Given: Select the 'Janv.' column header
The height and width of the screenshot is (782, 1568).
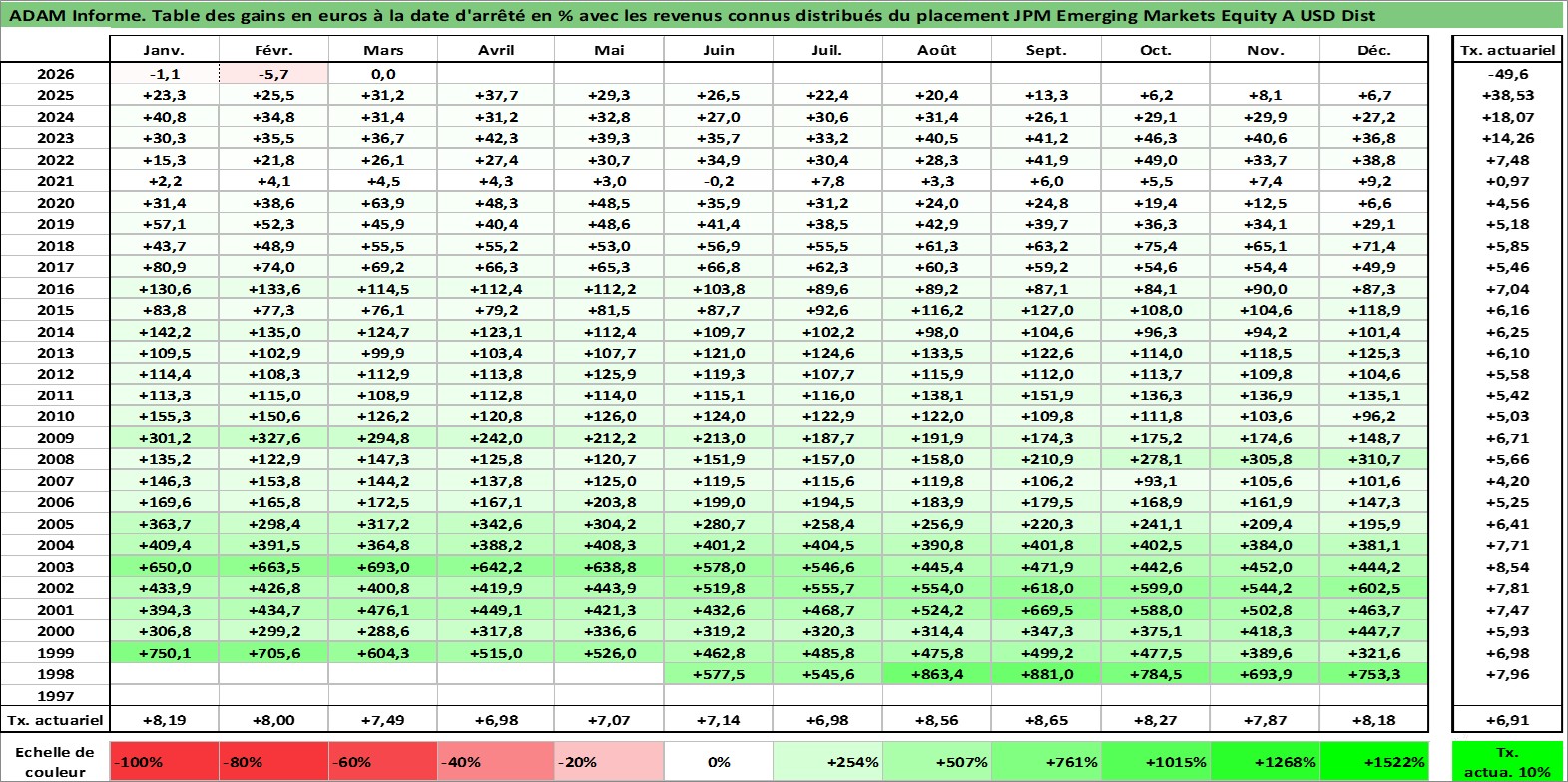Looking at the screenshot, I should tap(164, 50).
